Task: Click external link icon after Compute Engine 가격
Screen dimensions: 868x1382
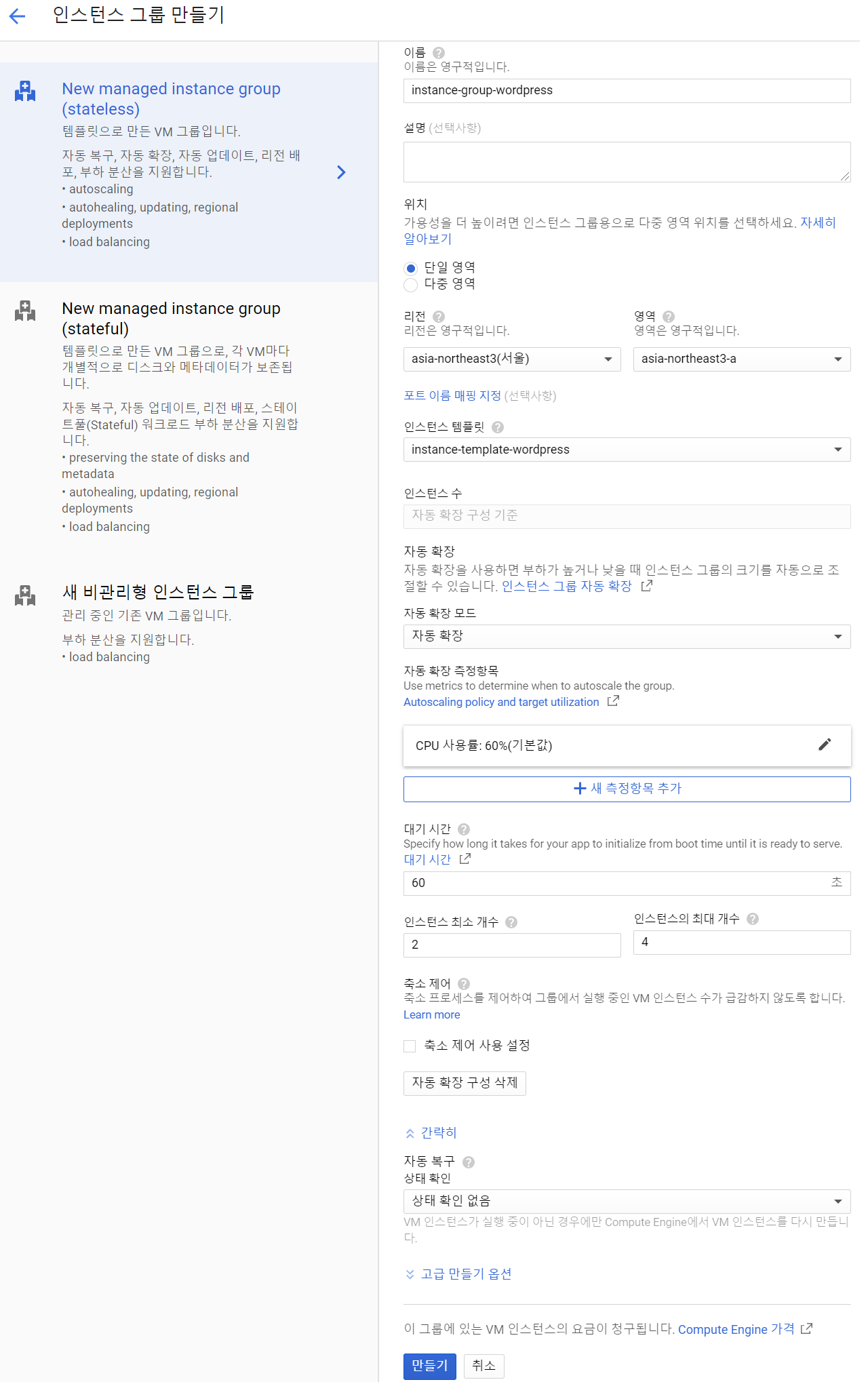Action: point(806,1329)
